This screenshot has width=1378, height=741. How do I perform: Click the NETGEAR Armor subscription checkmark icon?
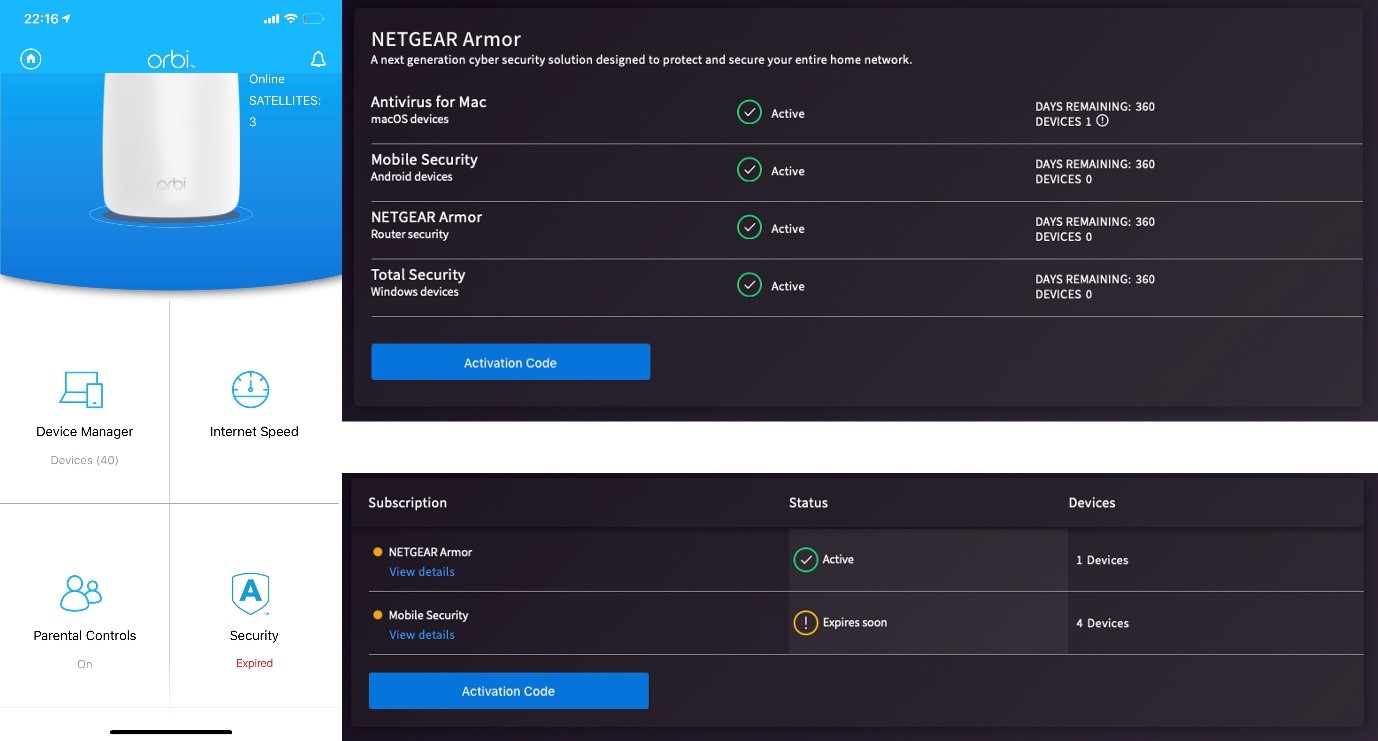point(805,559)
